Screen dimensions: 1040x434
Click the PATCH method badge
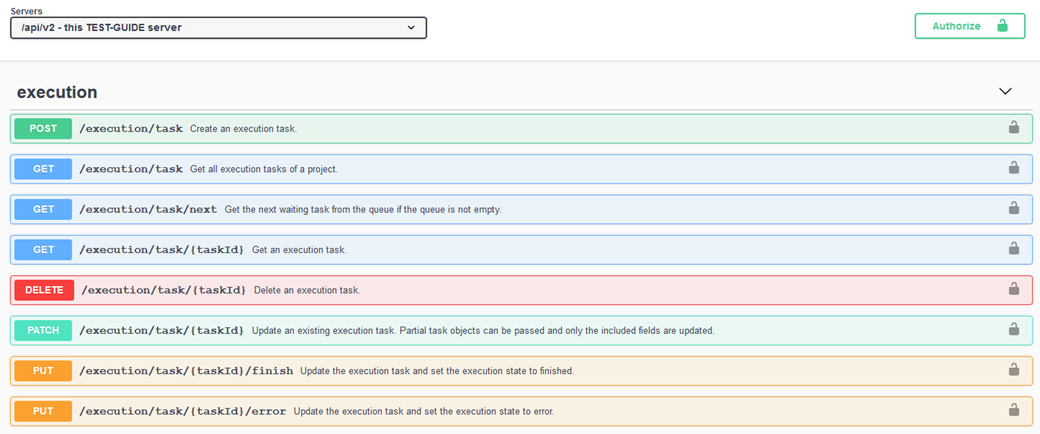43,330
